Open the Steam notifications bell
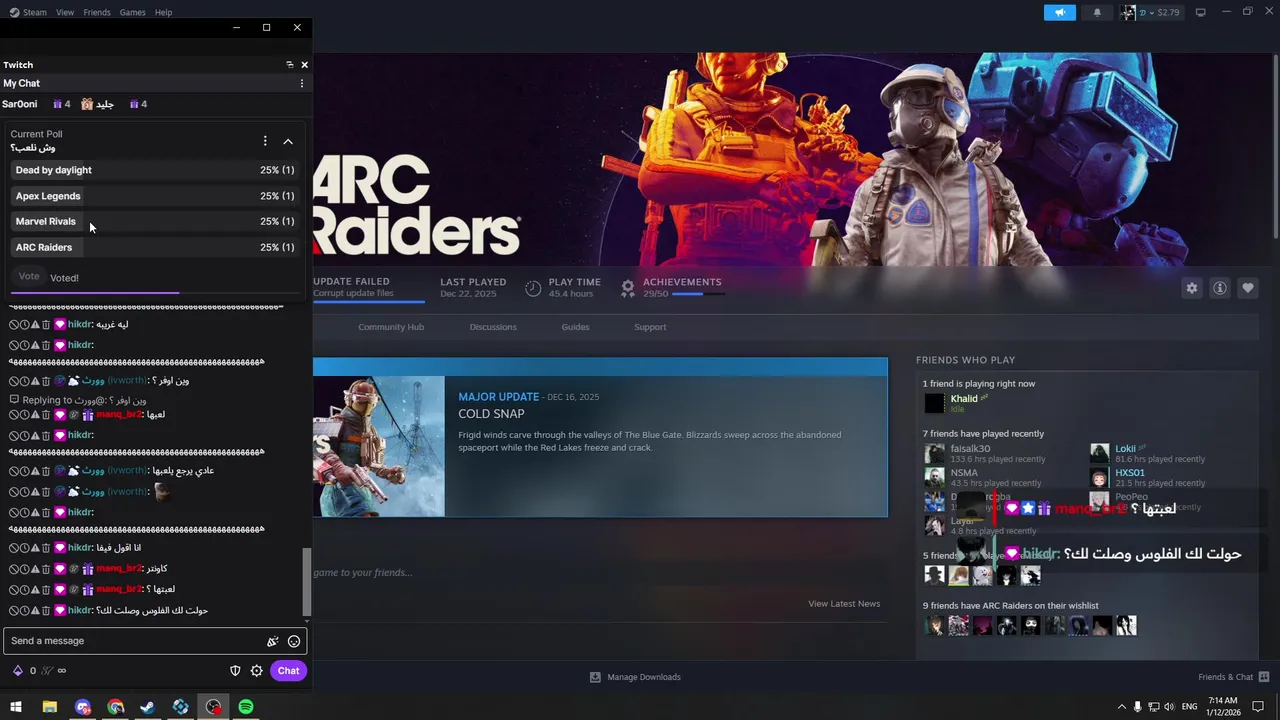1280x720 pixels. pyautogui.click(x=1097, y=12)
